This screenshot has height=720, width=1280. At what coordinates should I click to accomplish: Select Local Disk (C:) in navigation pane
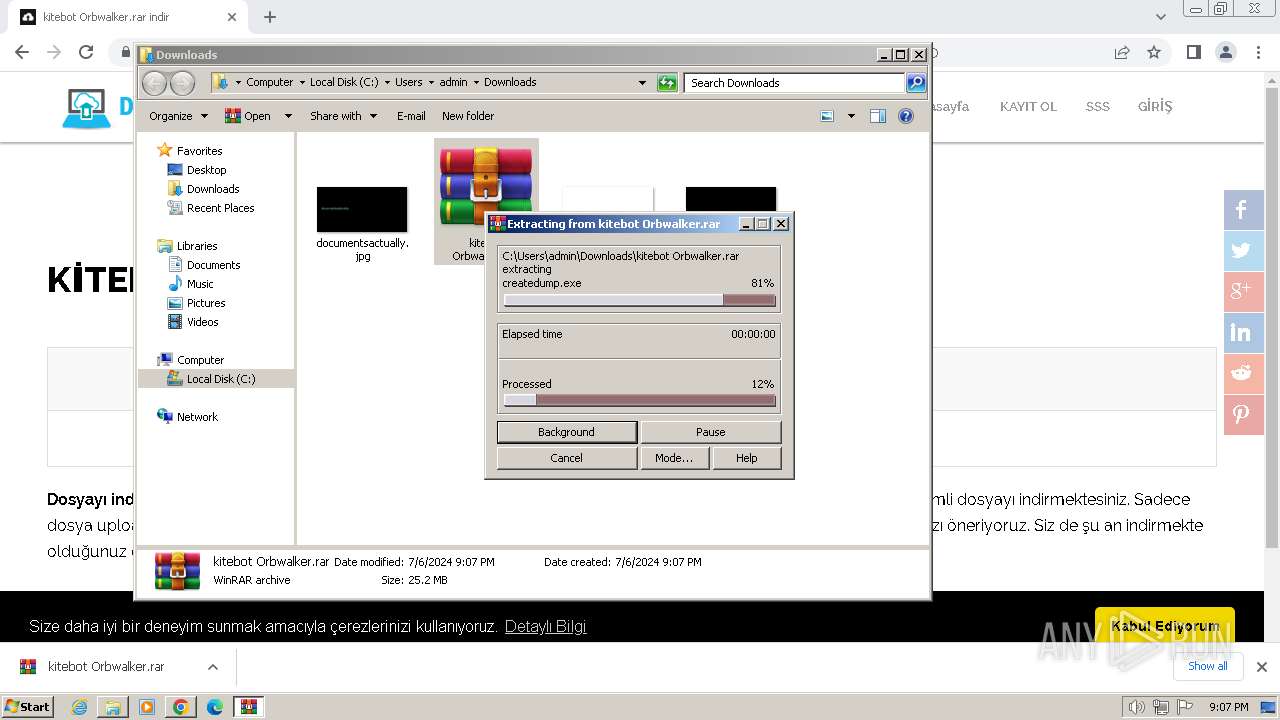[x=220, y=379]
